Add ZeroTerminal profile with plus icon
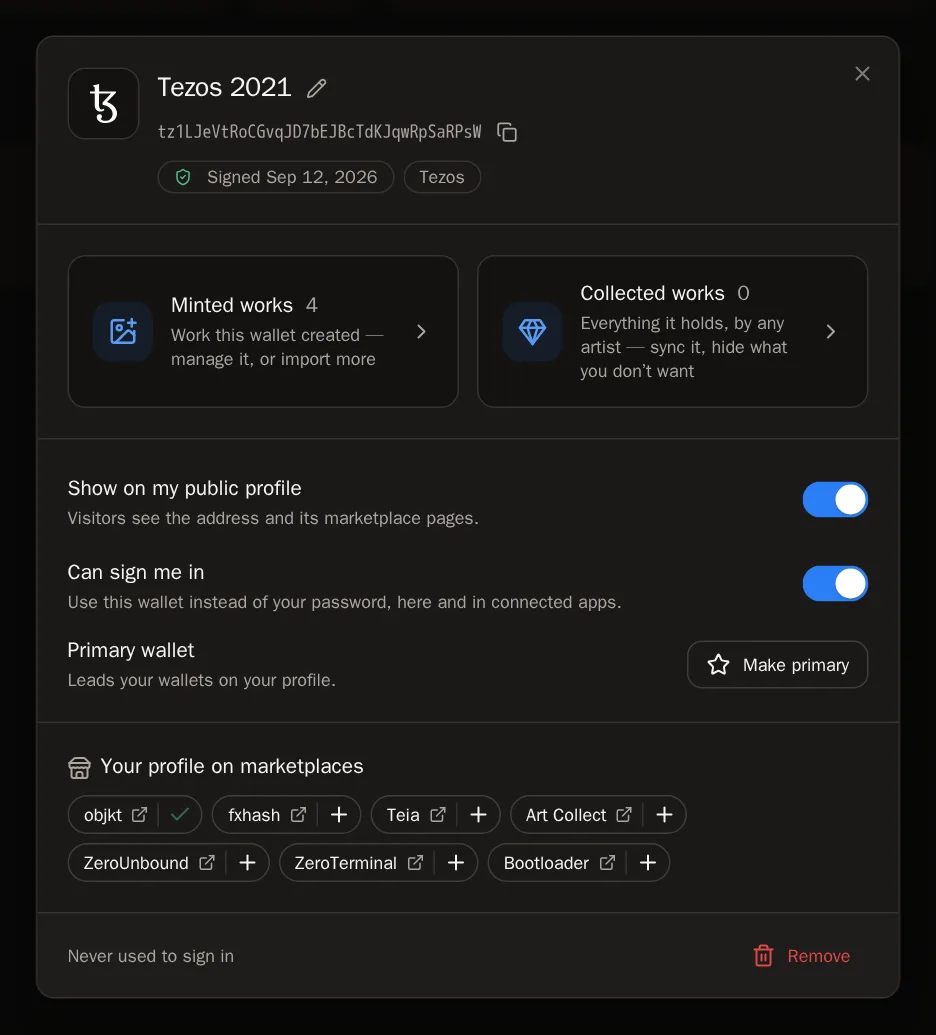The image size is (936, 1035). point(456,863)
